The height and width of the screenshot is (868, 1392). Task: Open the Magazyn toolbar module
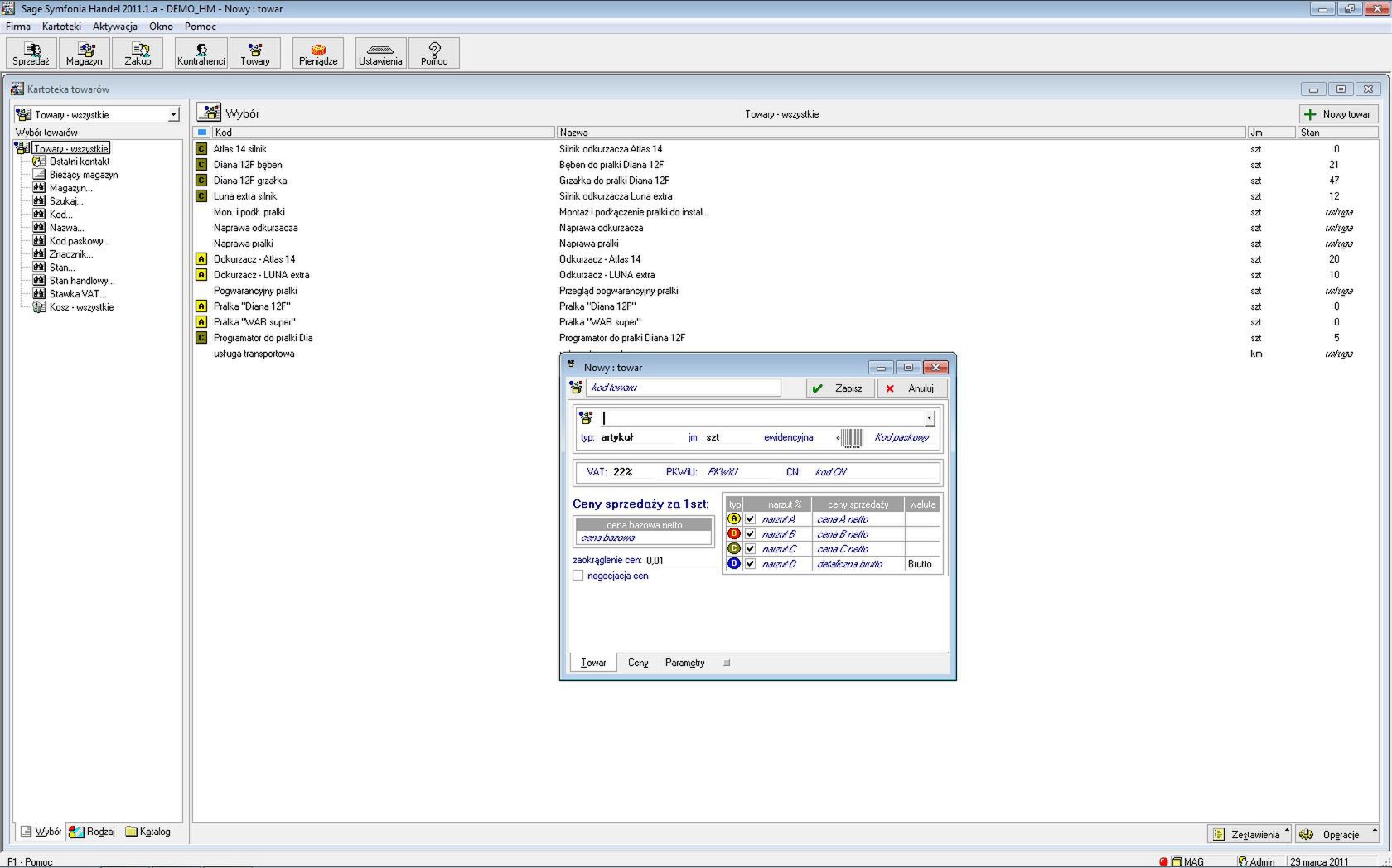point(84,53)
